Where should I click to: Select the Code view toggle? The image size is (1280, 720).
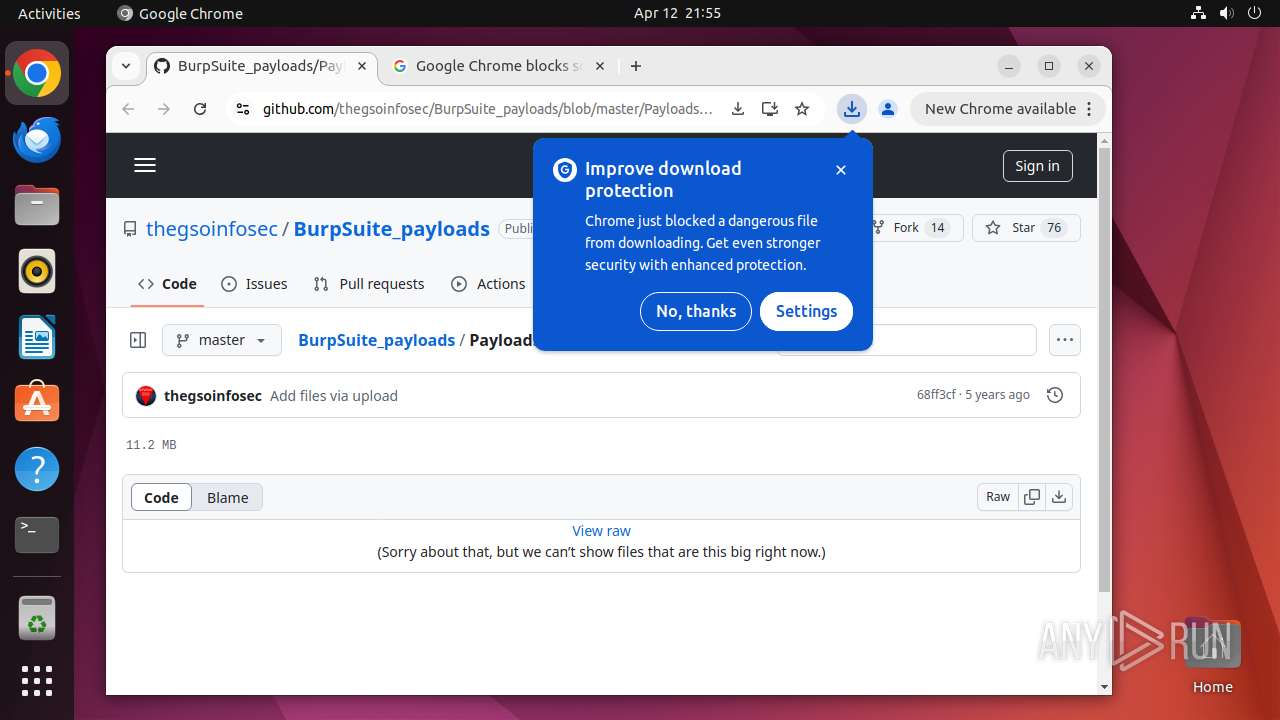(x=161, y=497)
